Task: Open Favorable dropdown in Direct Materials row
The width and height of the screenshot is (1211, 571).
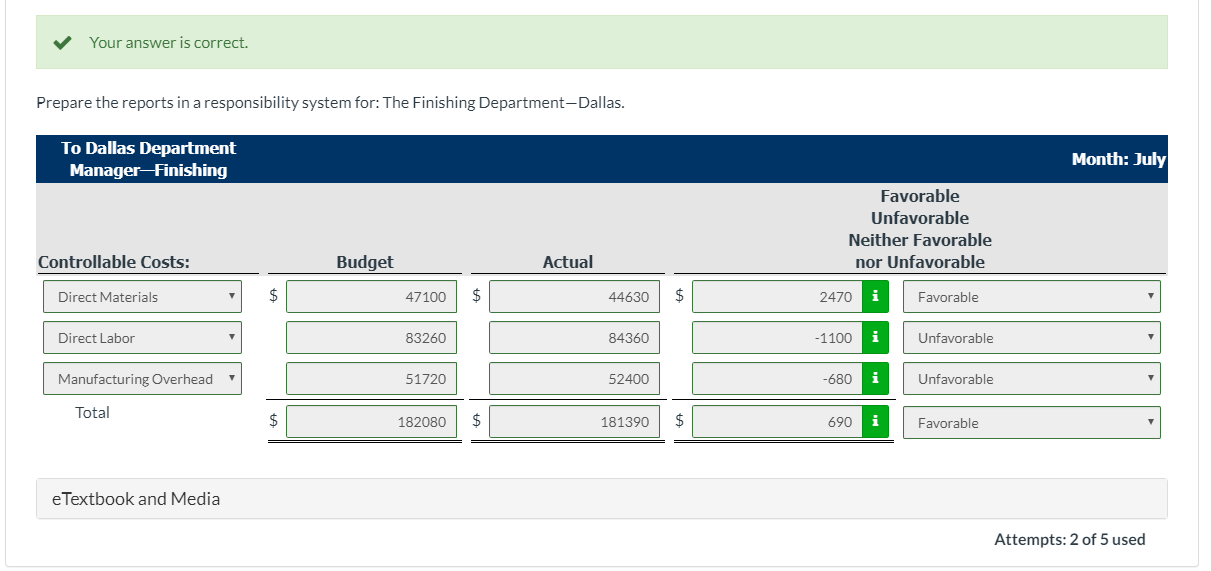Action: click(1032, 297)
